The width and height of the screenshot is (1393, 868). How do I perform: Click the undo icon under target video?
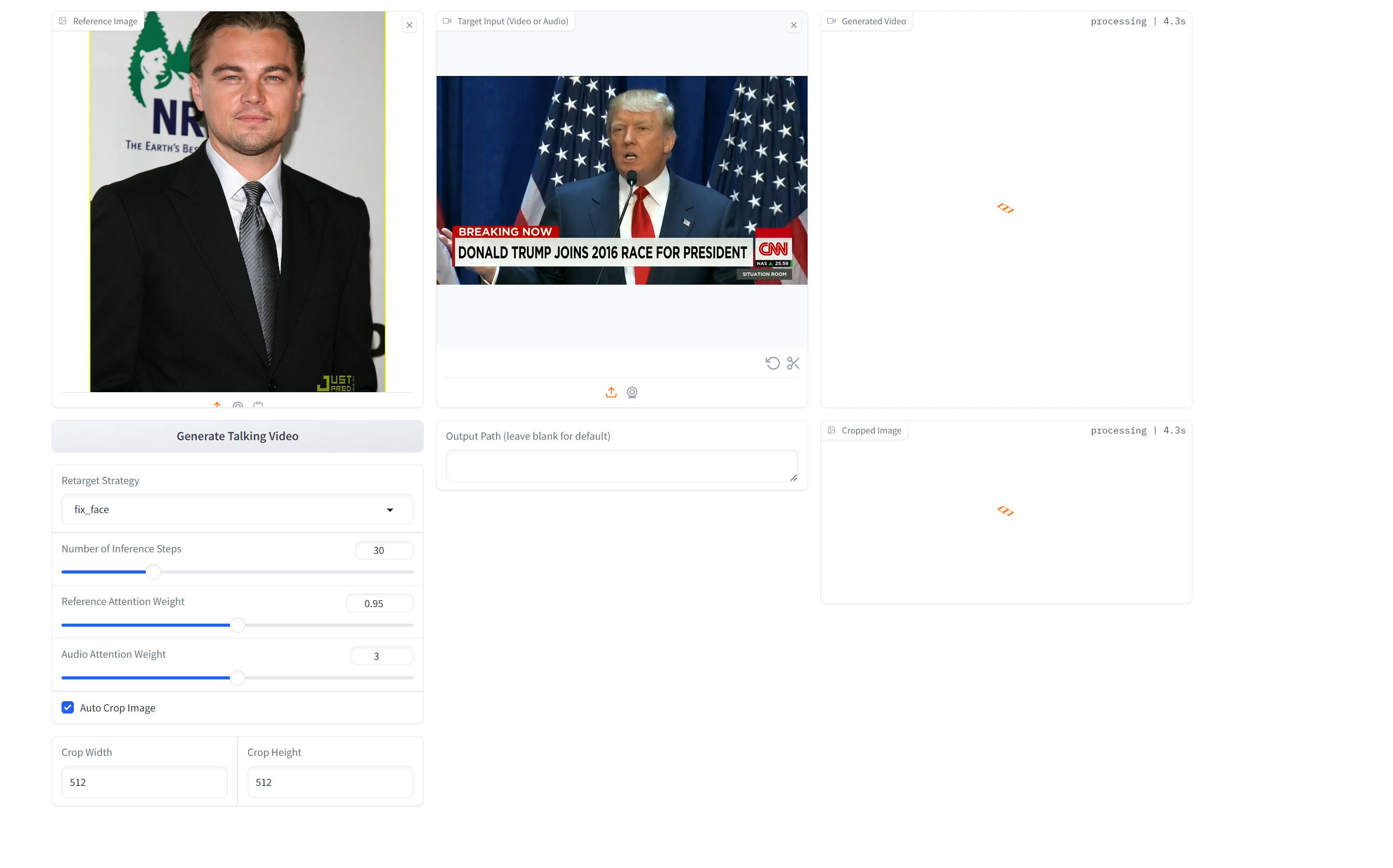point(772,363)
